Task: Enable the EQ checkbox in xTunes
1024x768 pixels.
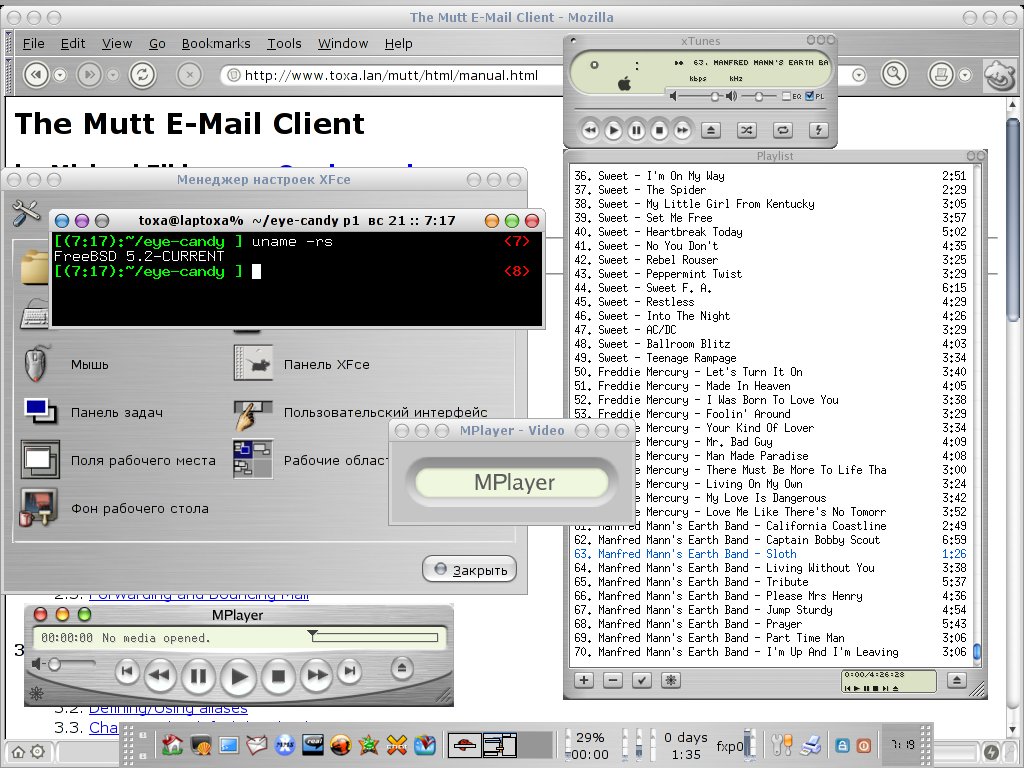Action: tap(786, 96)
